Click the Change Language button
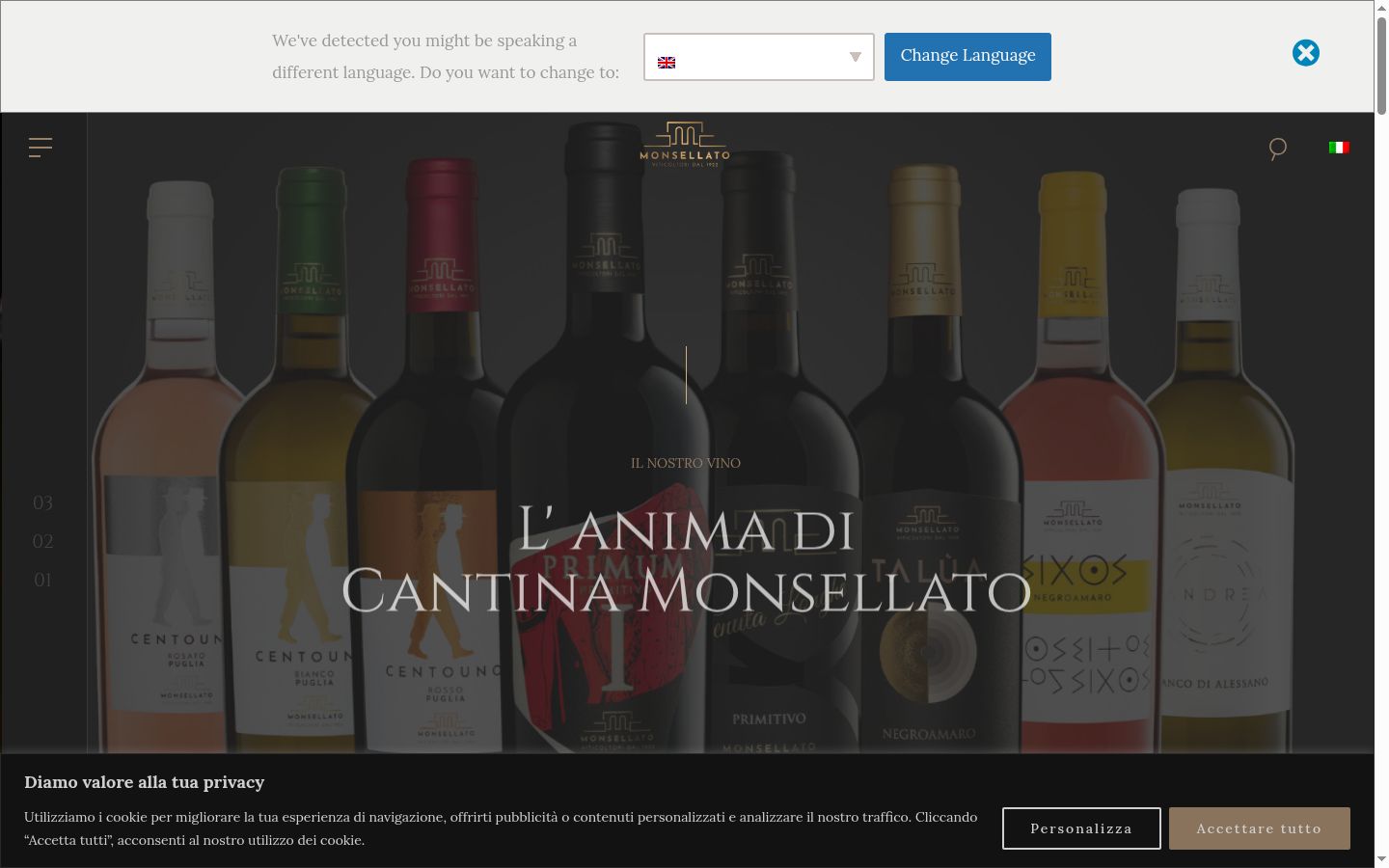The width and height of the screenshot is (1389, 868). coord(967,57)
